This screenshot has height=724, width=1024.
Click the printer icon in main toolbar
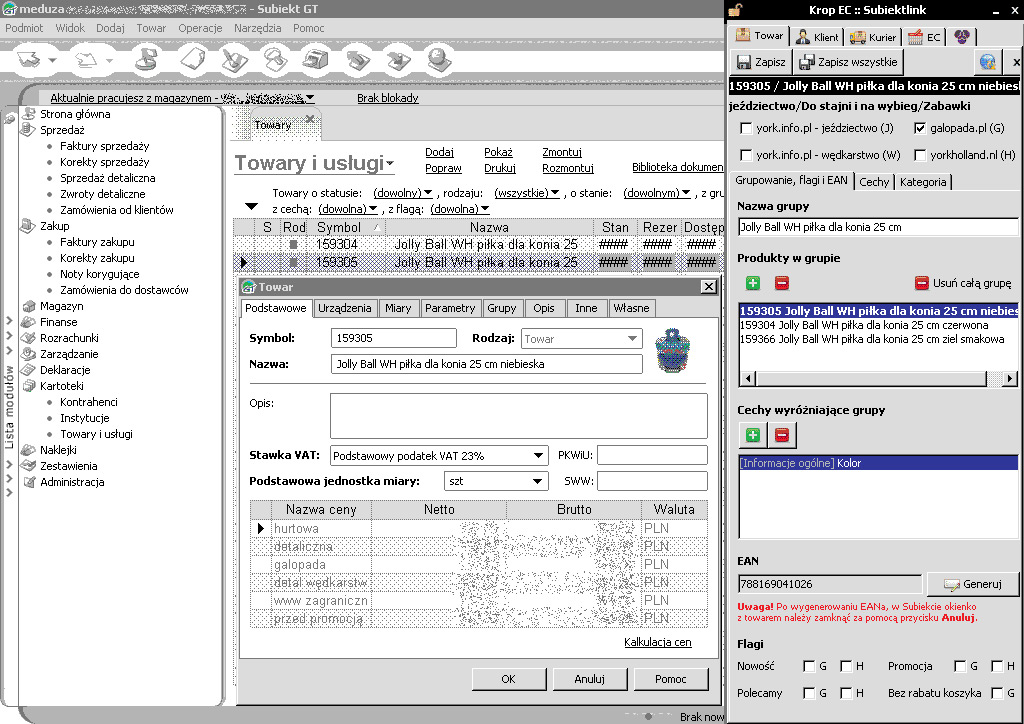(316, 61)
